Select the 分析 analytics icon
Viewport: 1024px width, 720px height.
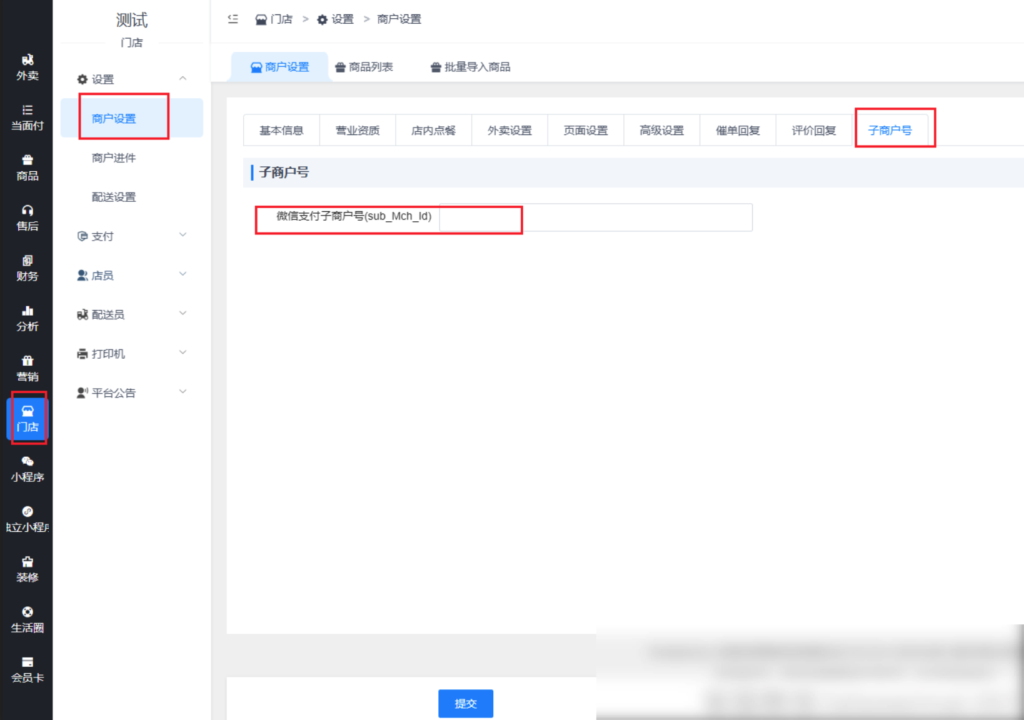click(x=26, y=318)
